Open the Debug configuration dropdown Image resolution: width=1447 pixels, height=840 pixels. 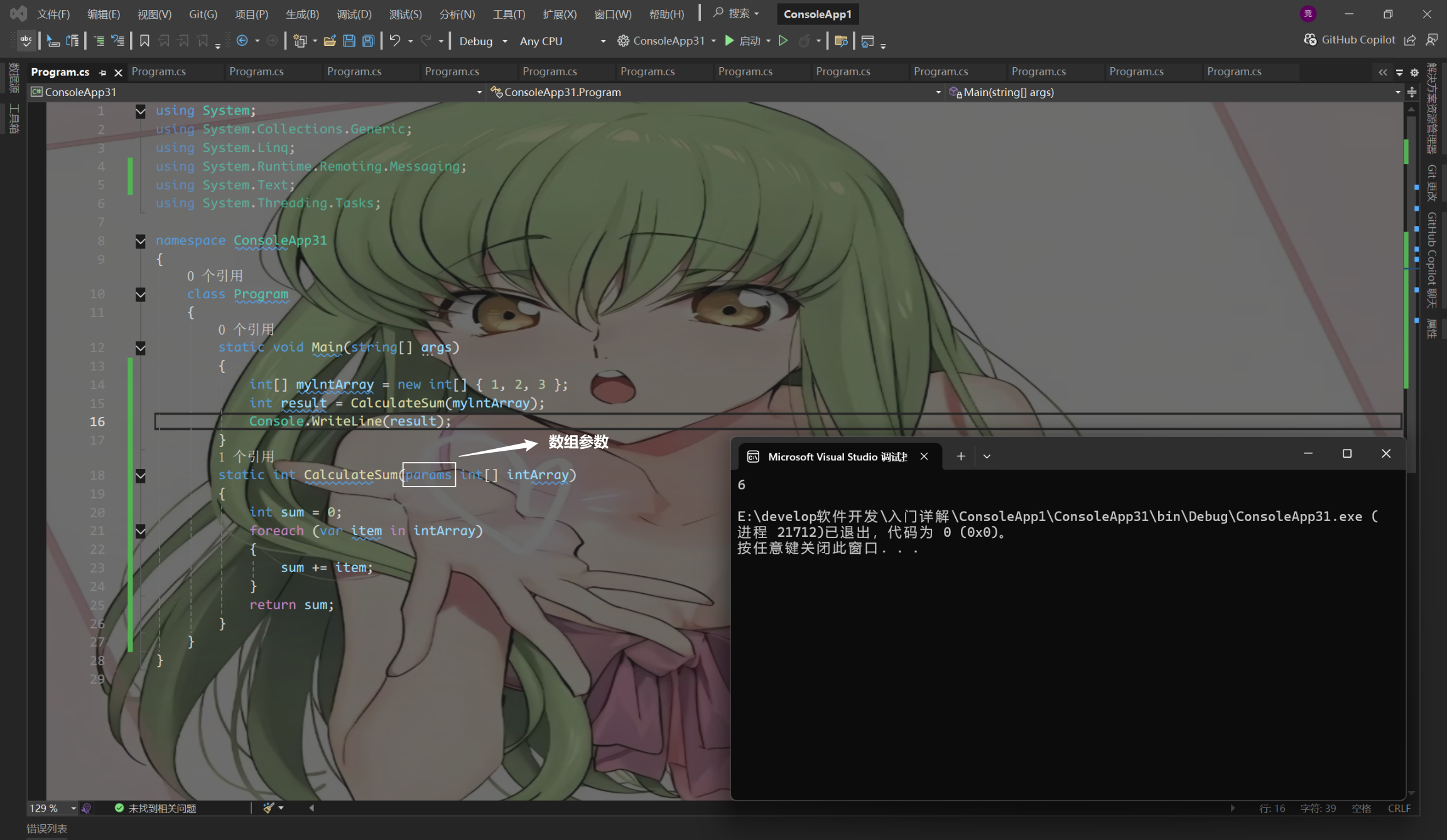(482, 41)
